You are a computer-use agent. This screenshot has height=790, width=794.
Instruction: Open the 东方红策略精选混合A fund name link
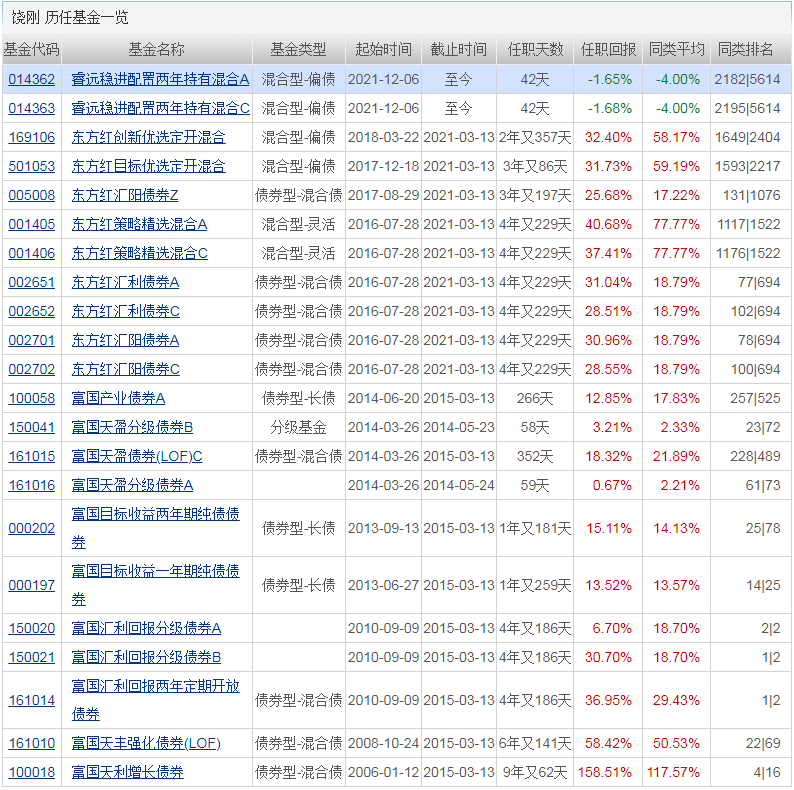[139, 224]
